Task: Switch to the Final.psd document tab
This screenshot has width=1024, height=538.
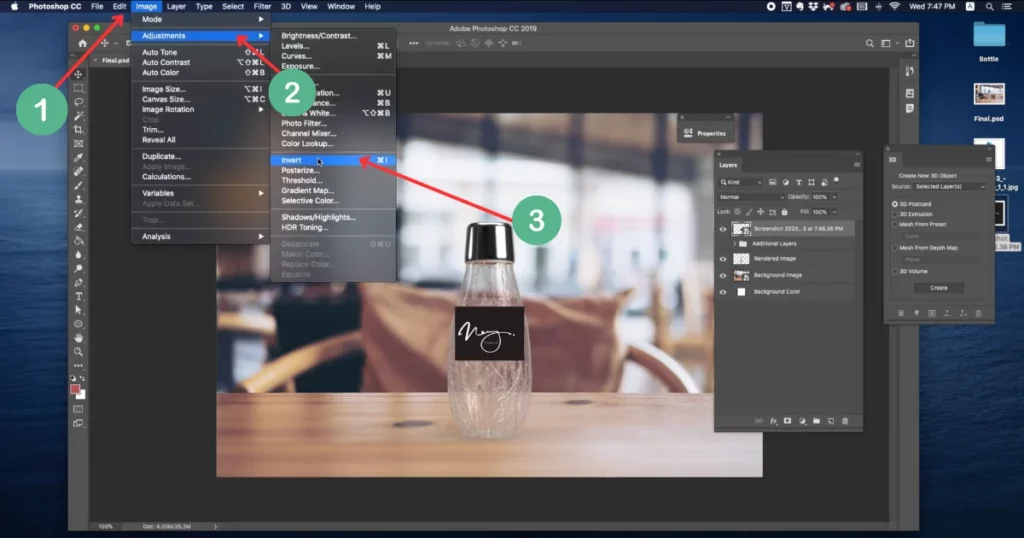Action: point(115,60)
